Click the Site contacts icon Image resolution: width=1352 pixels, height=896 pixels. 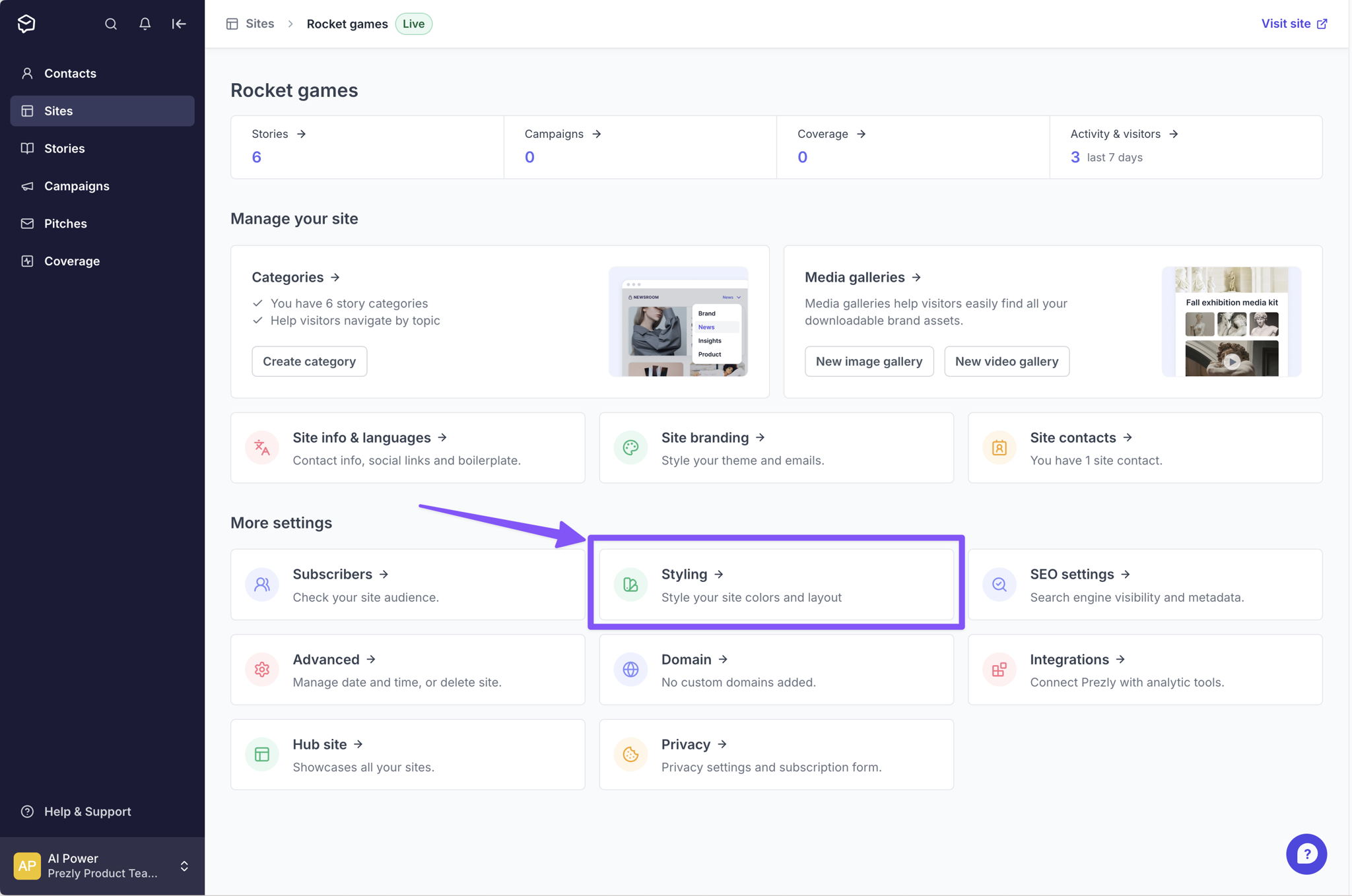click(999, 448)
